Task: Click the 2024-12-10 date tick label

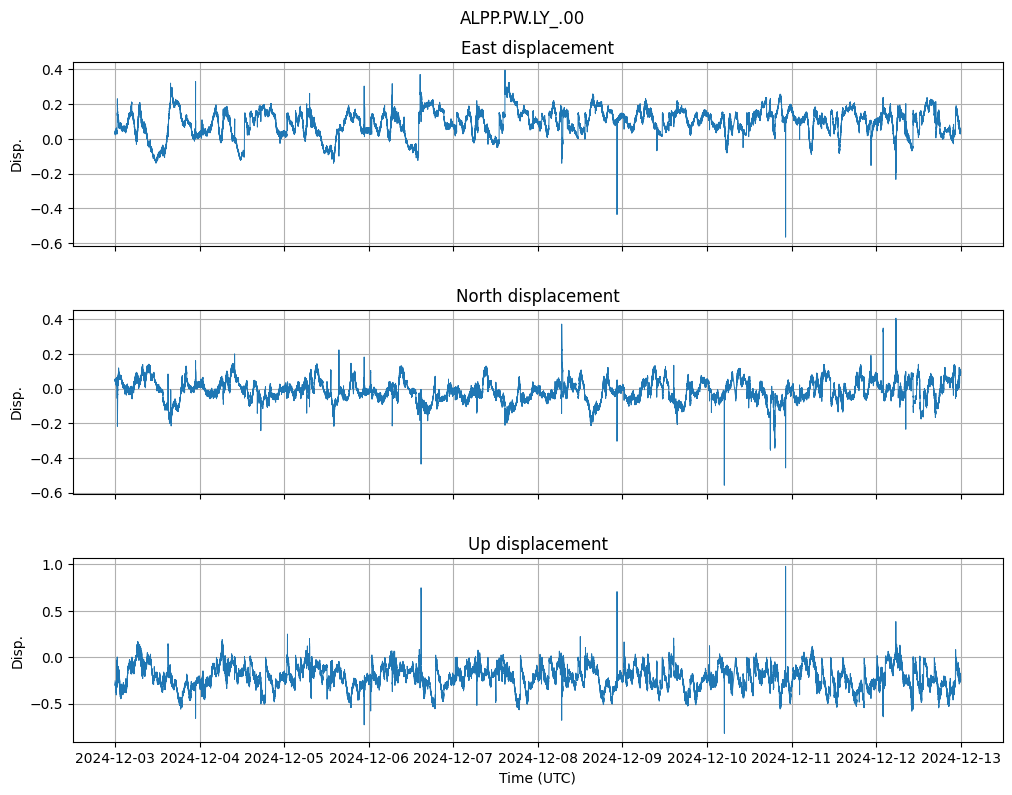Action: click(707, 759)
